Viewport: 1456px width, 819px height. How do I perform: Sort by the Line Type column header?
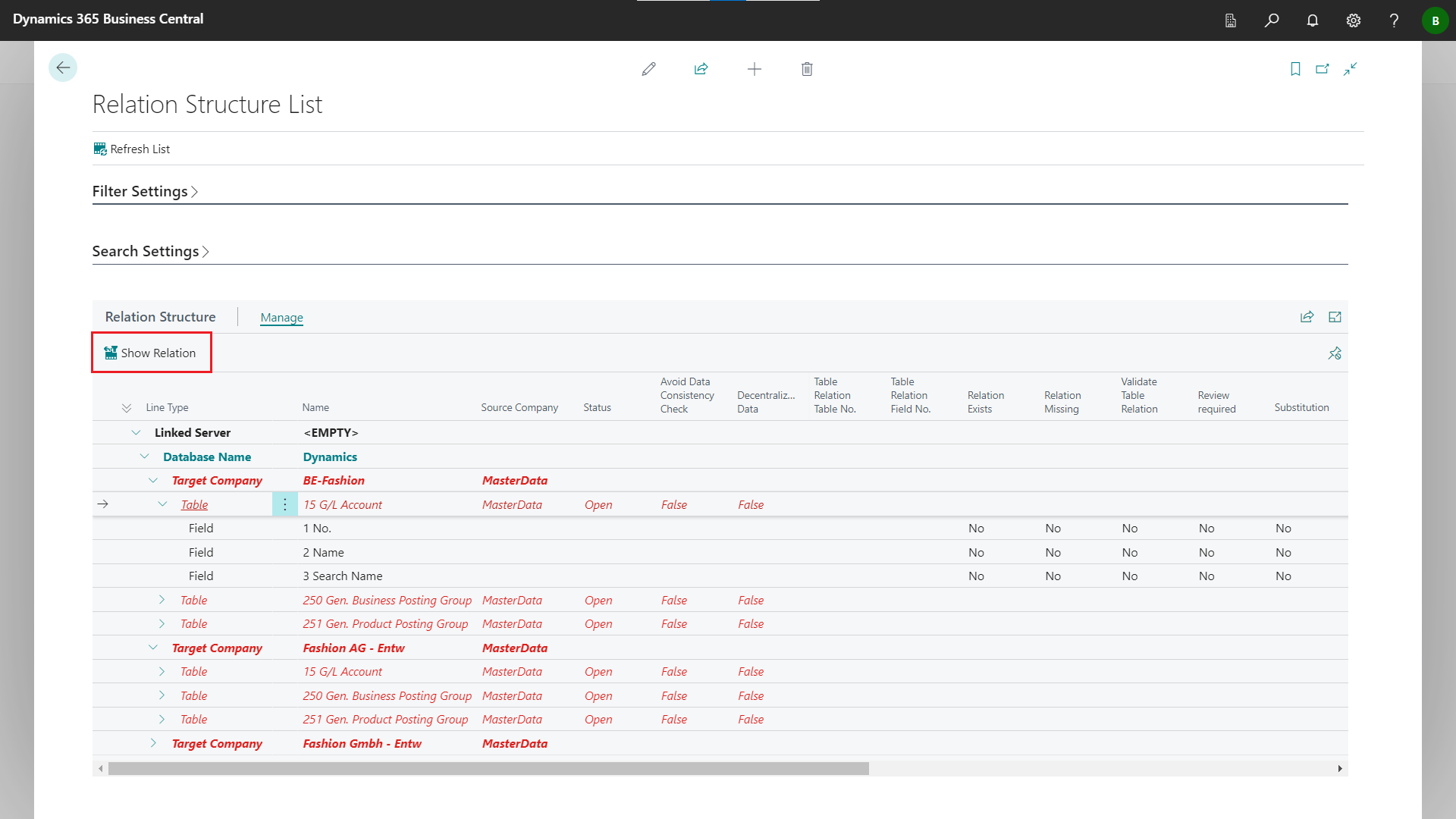point(167,408)
